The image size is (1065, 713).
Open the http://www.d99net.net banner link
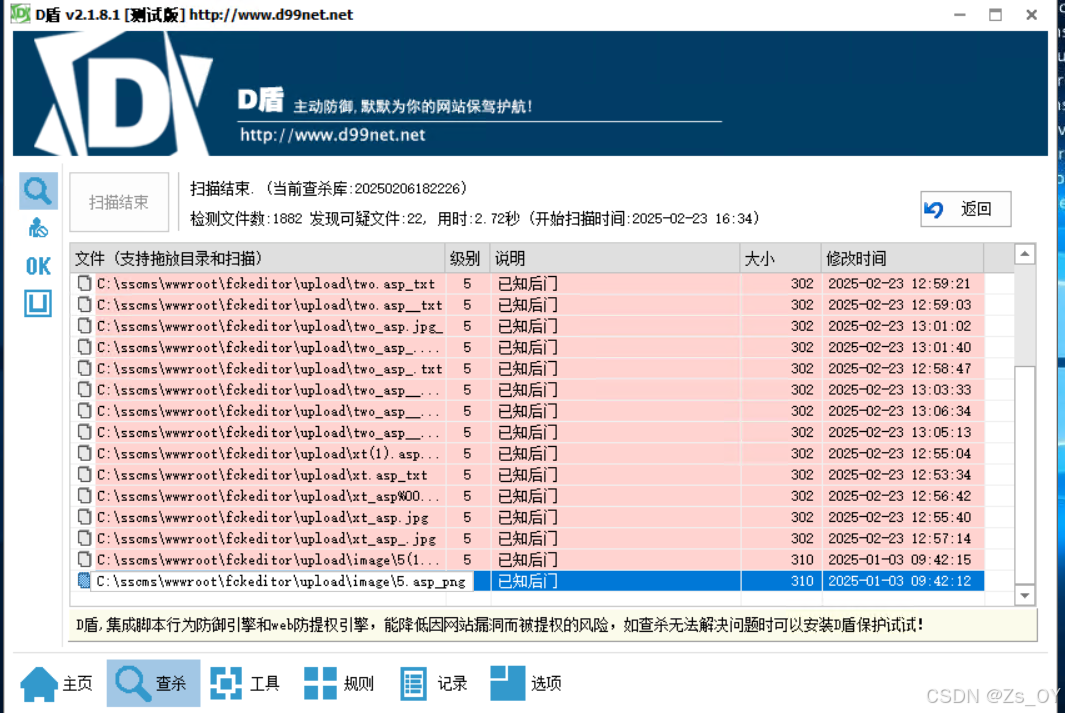click(x=333, y=135)
